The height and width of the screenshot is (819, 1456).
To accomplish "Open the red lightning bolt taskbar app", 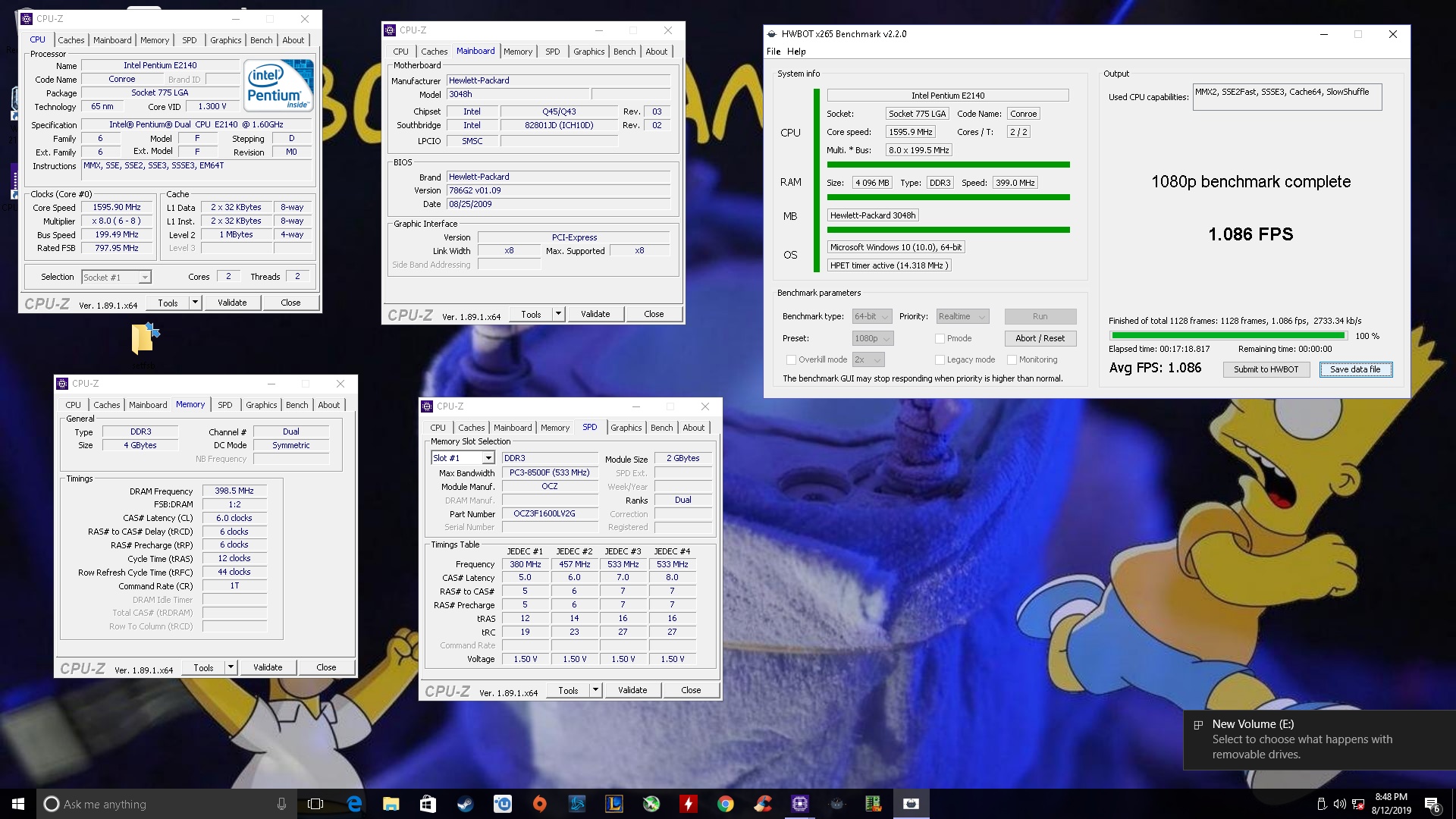I will click(x=688, y=804).
